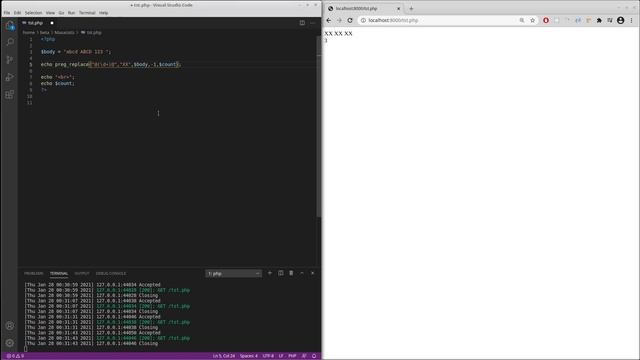
Task: Open the media control extension icon in Chrome
Action: (610, 20)
